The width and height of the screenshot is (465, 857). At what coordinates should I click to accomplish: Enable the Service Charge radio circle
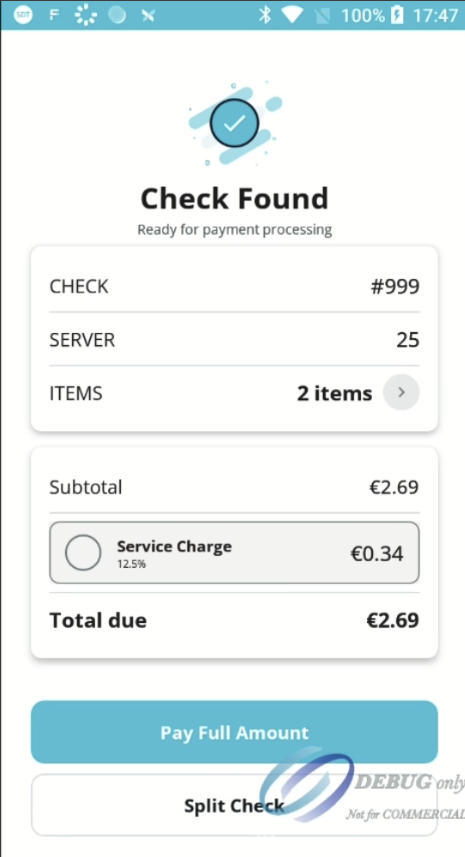click(83, 553)
